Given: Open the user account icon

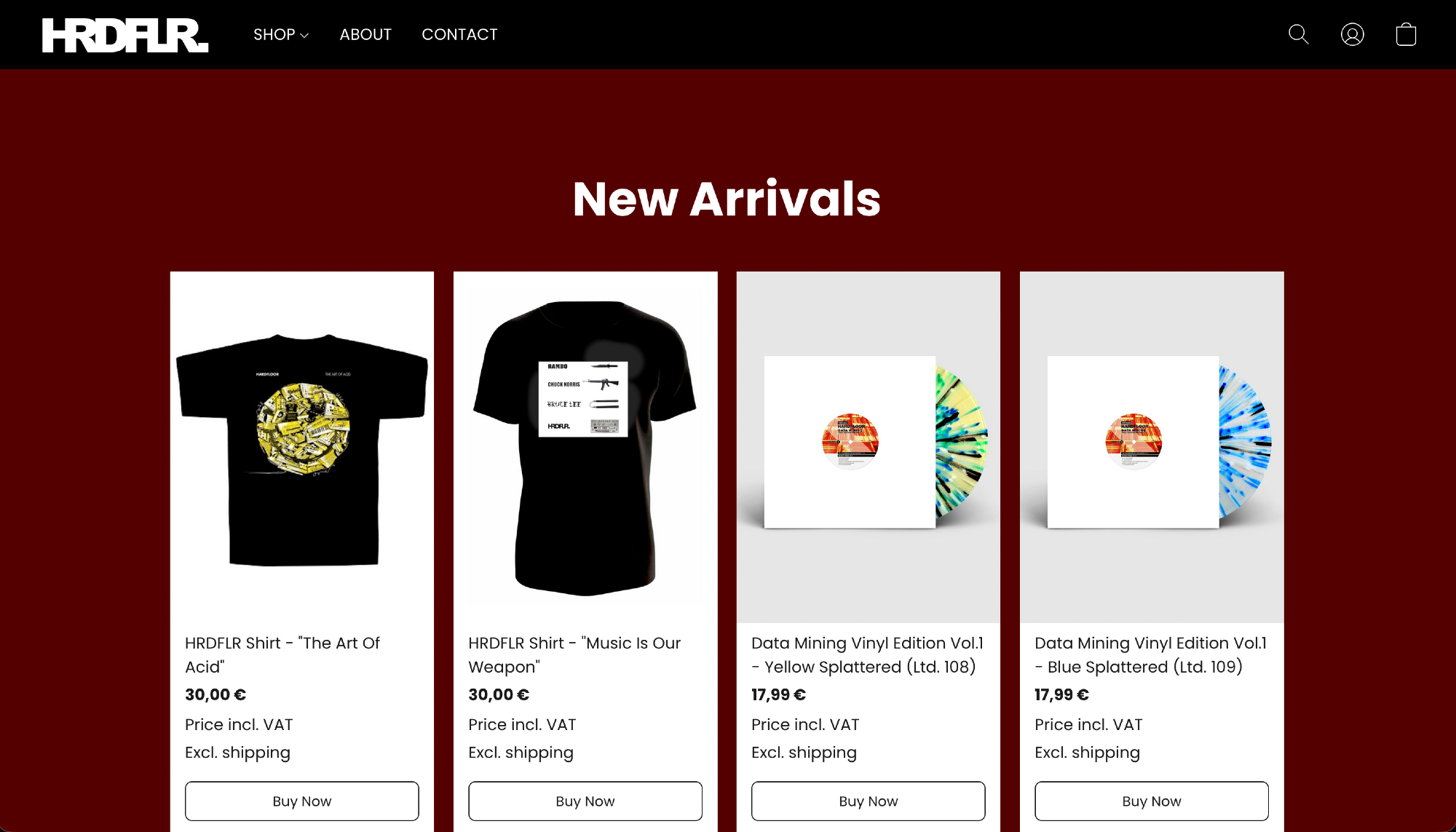Looking at the screenshot, I should pos(1352,34).
